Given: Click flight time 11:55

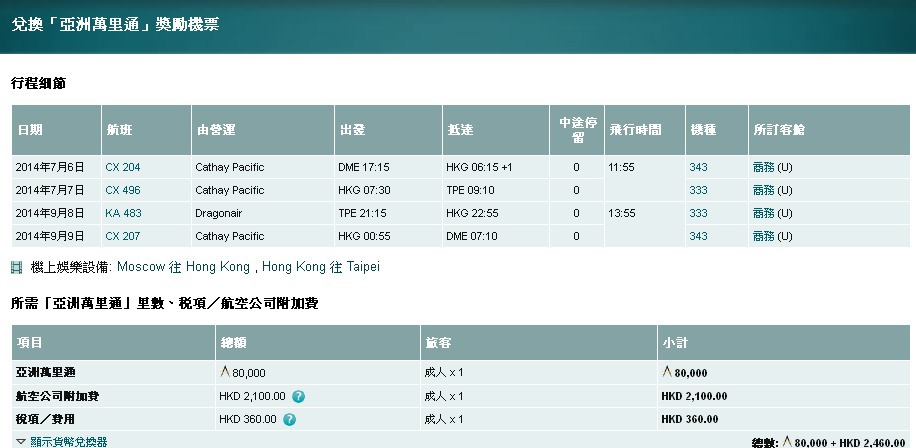Looking at the screenshot, I should tap(621, 168).
